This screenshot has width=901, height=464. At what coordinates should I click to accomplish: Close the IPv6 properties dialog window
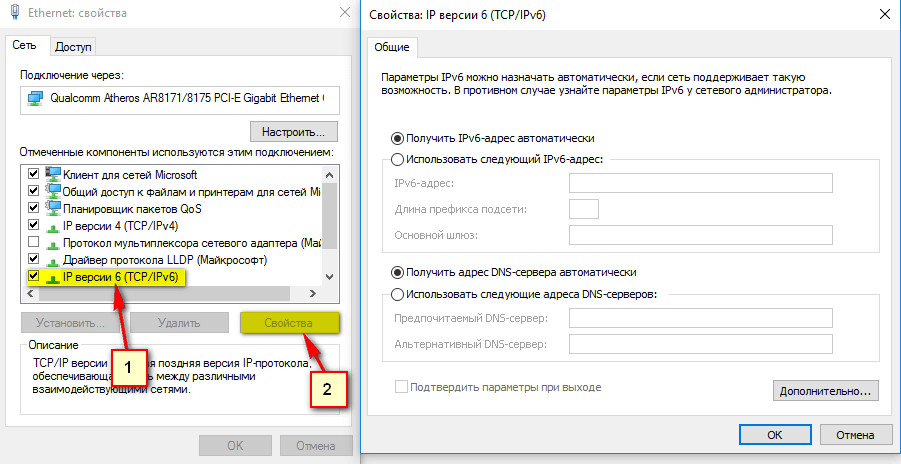pos(885,15)
